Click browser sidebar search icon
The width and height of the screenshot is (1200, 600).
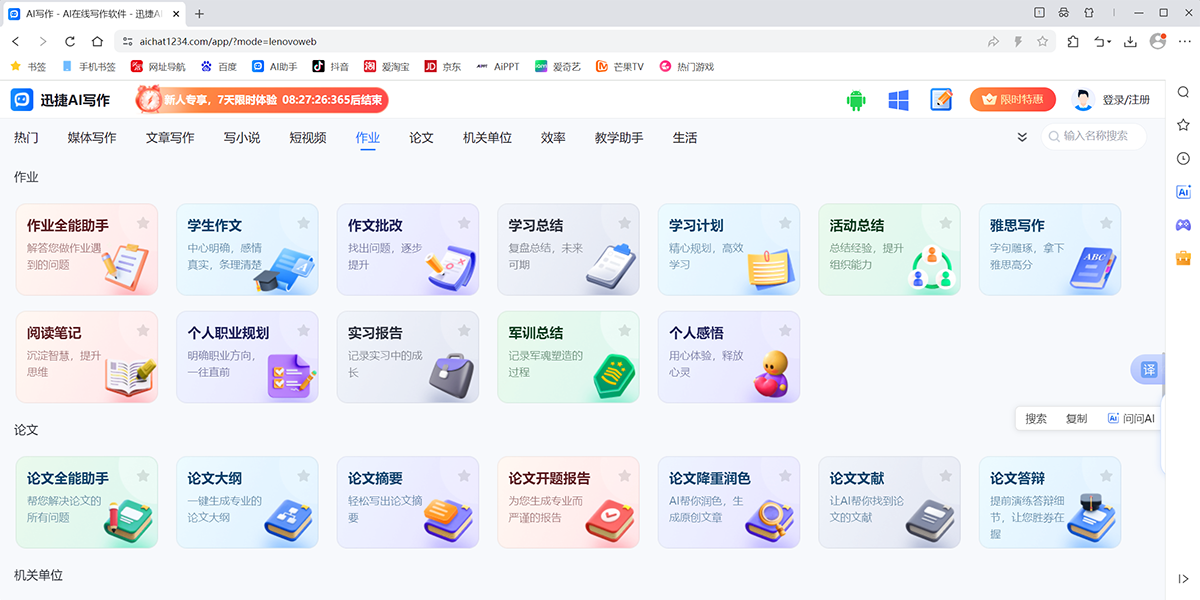click(x=1183, y=92)
